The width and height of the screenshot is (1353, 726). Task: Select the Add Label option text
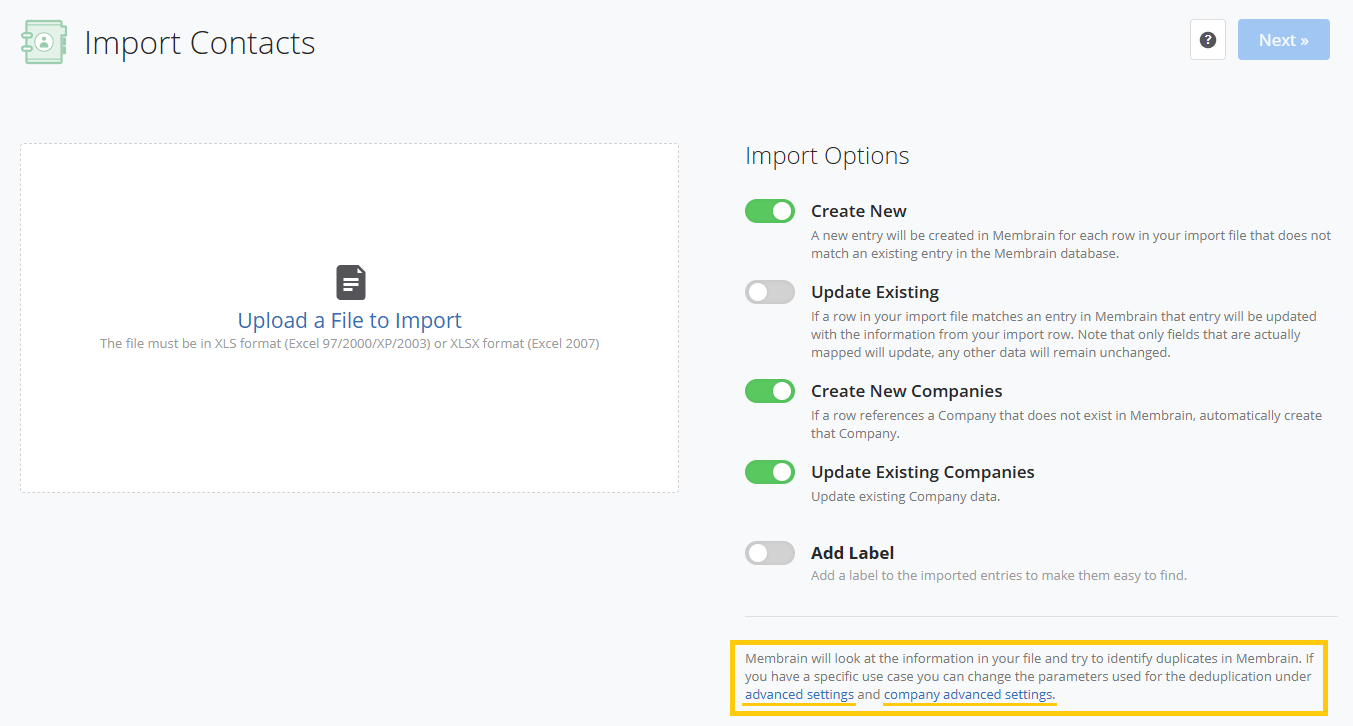coord(852,552)
